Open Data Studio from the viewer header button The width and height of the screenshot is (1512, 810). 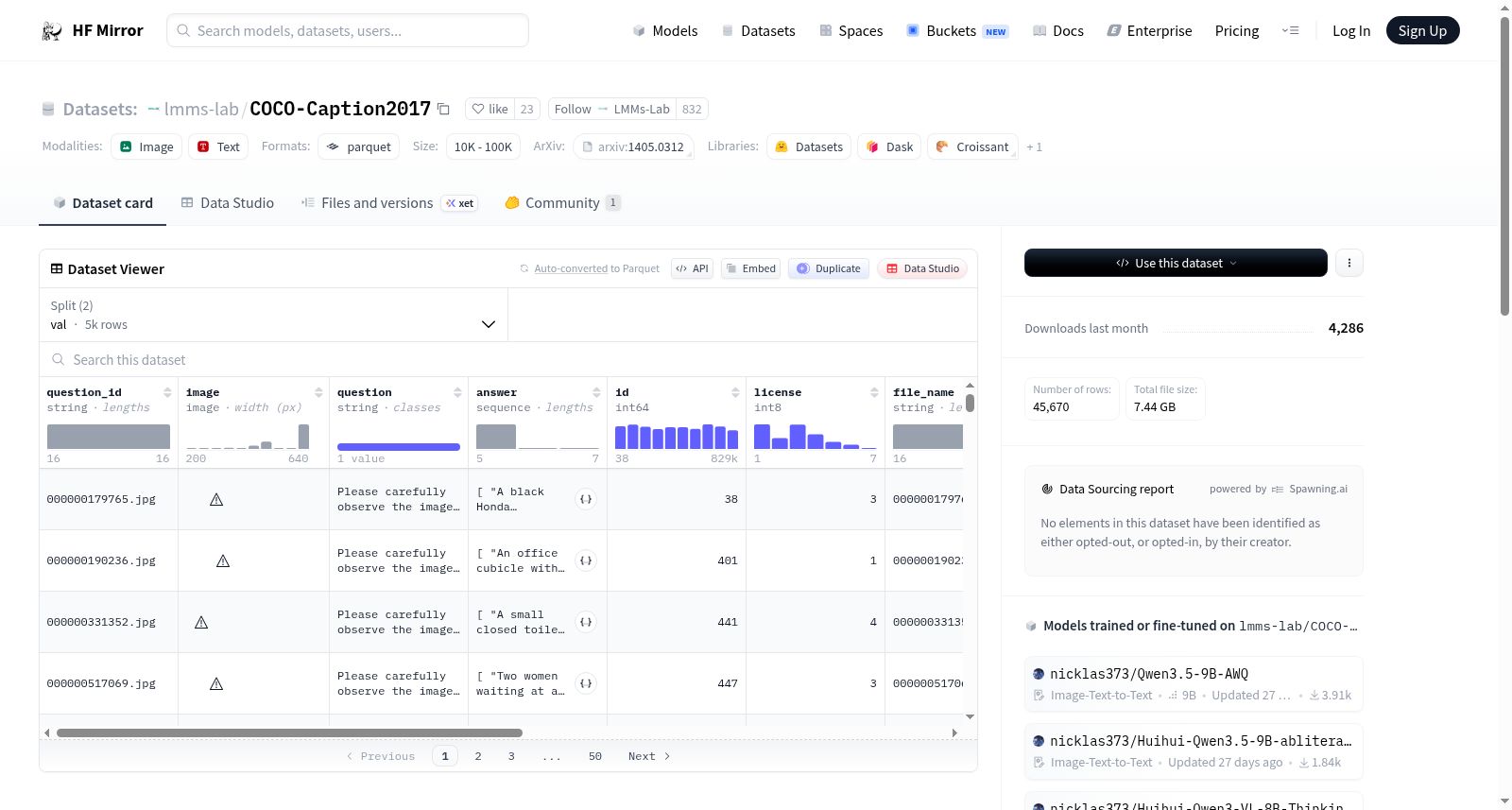coord(922,268)
